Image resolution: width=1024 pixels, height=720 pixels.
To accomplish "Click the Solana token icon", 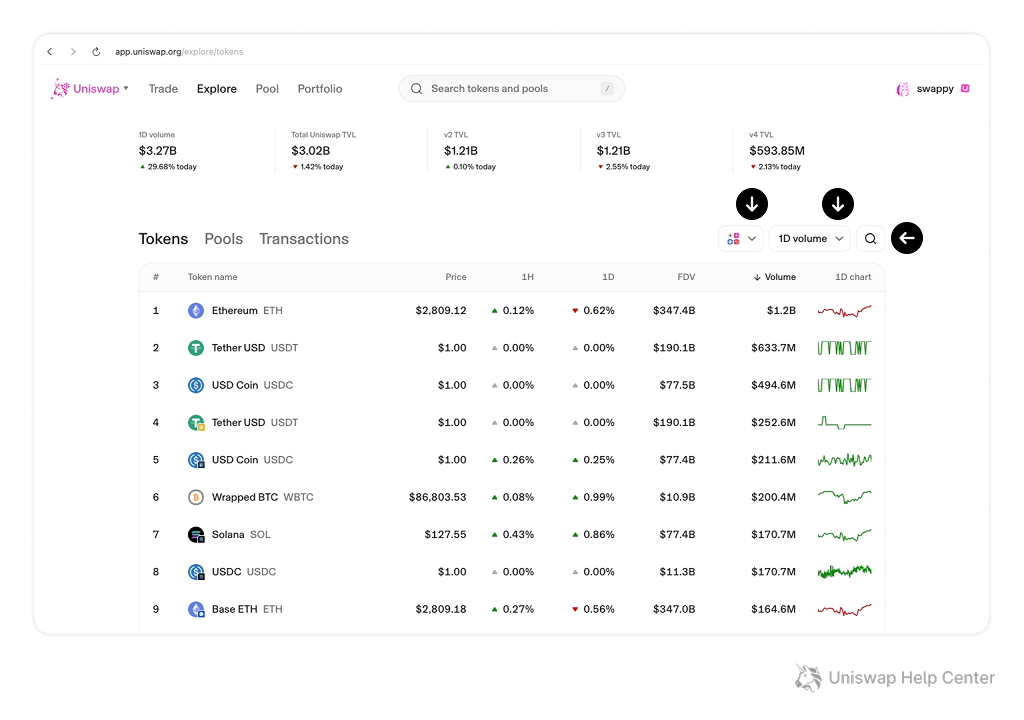I will tap(196, 534).
